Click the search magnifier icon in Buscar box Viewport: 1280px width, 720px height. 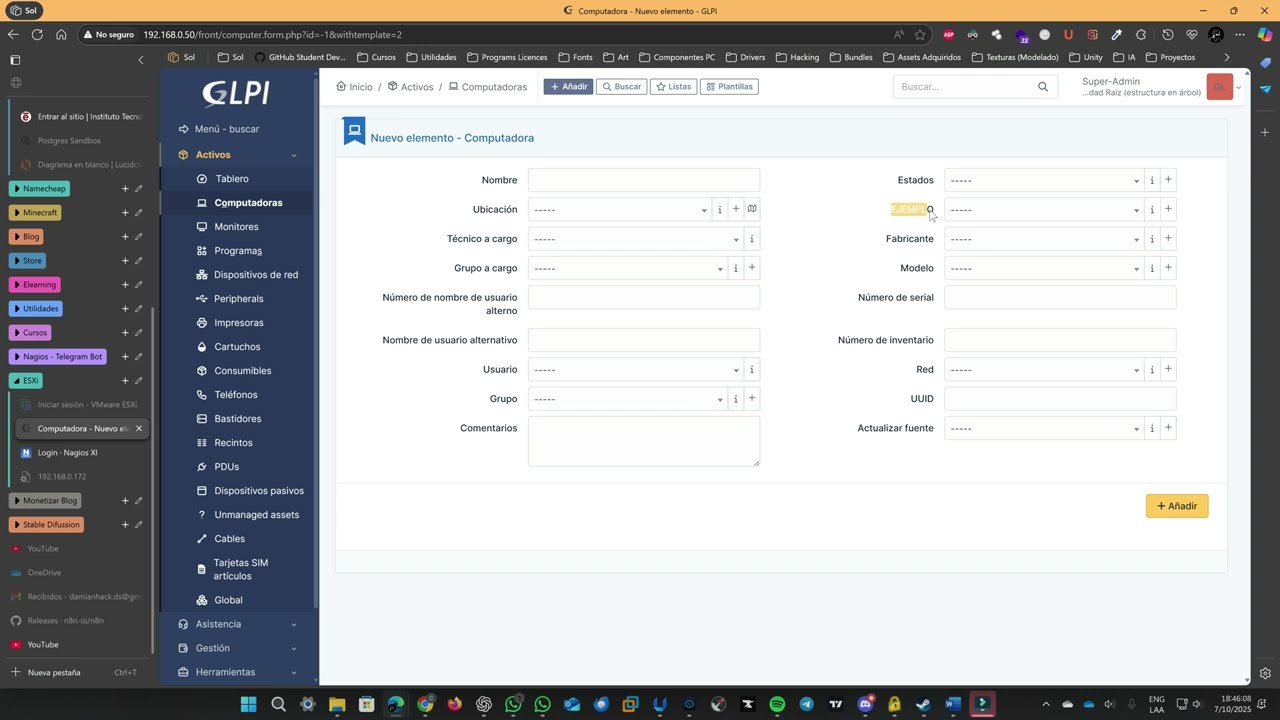coord(1043,87)
